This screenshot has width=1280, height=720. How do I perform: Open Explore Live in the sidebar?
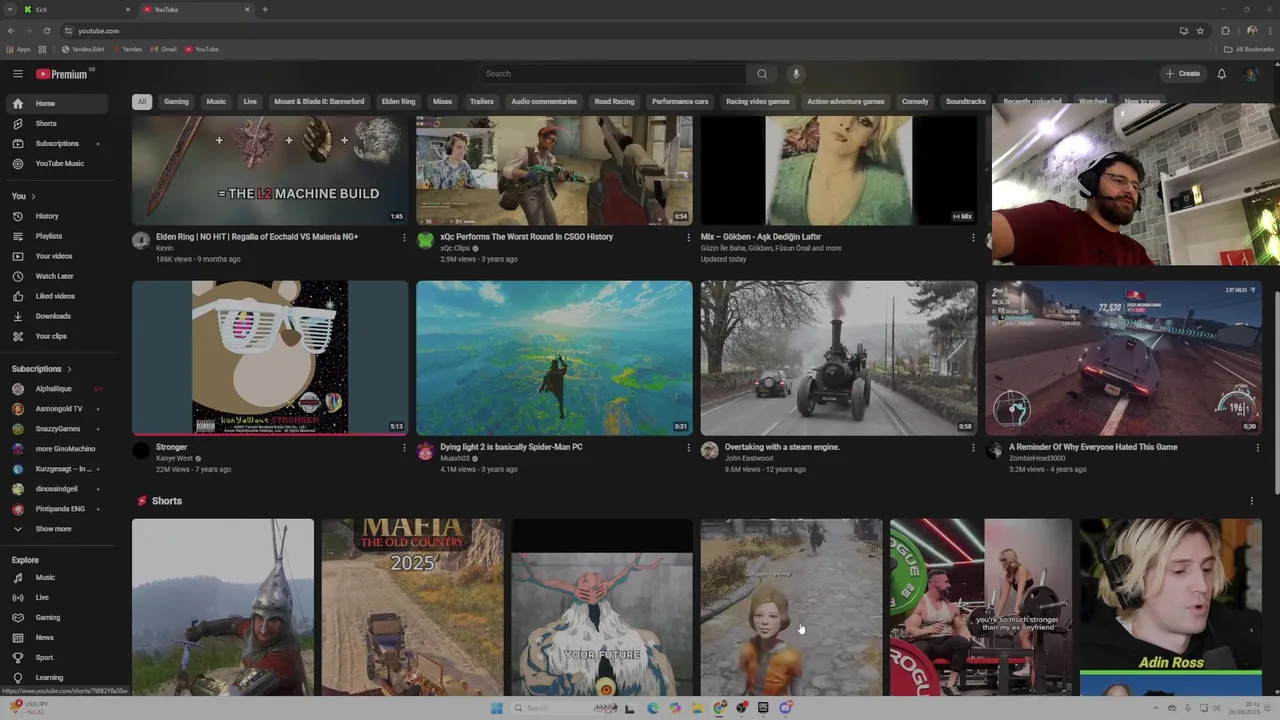55,598
